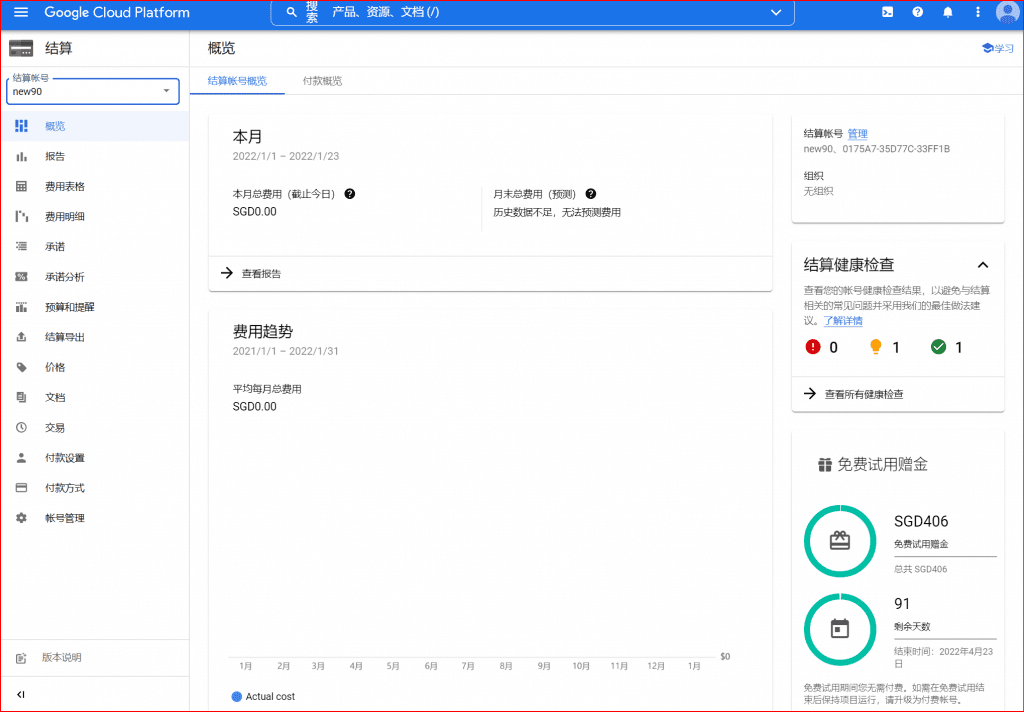Open the 付款方式 payment methods section
This screenshot has height=712, width=1024.
(21, 487)
